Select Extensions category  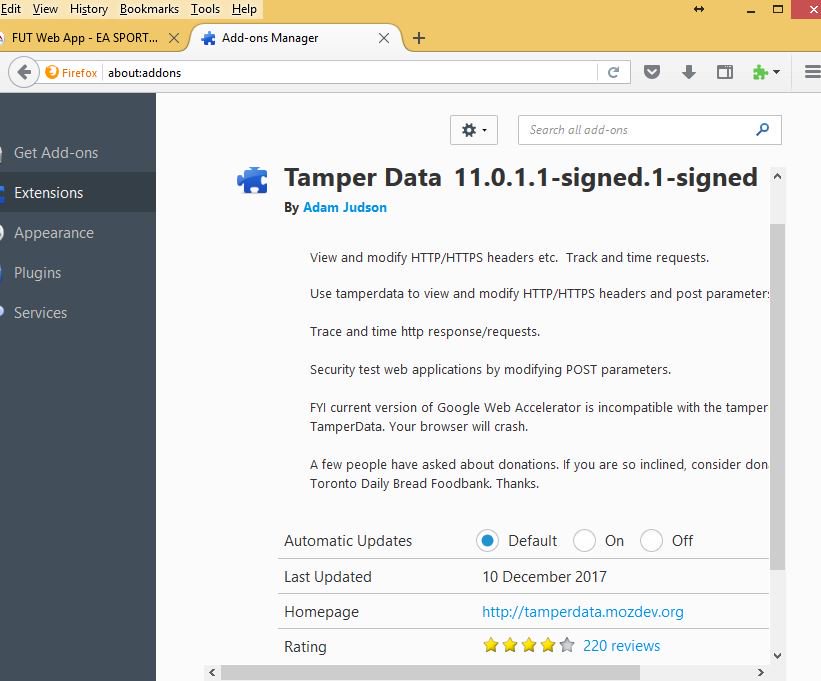(x=77, y=193)
